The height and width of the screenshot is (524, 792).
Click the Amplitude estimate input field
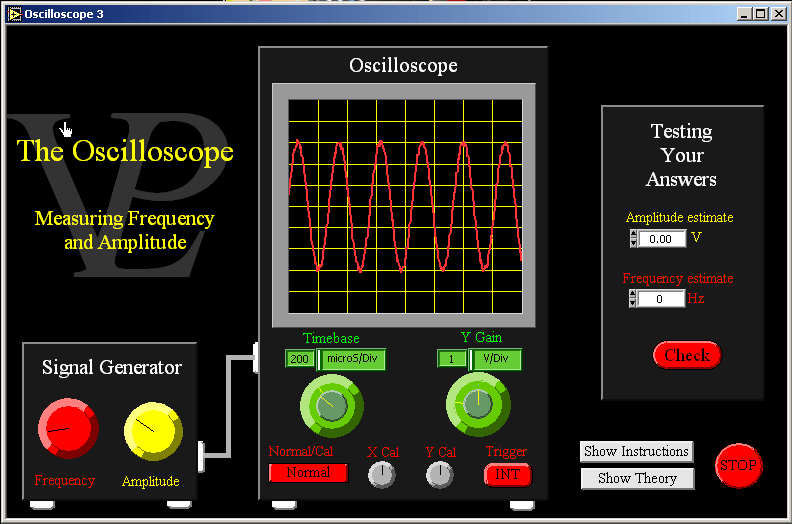662,239
